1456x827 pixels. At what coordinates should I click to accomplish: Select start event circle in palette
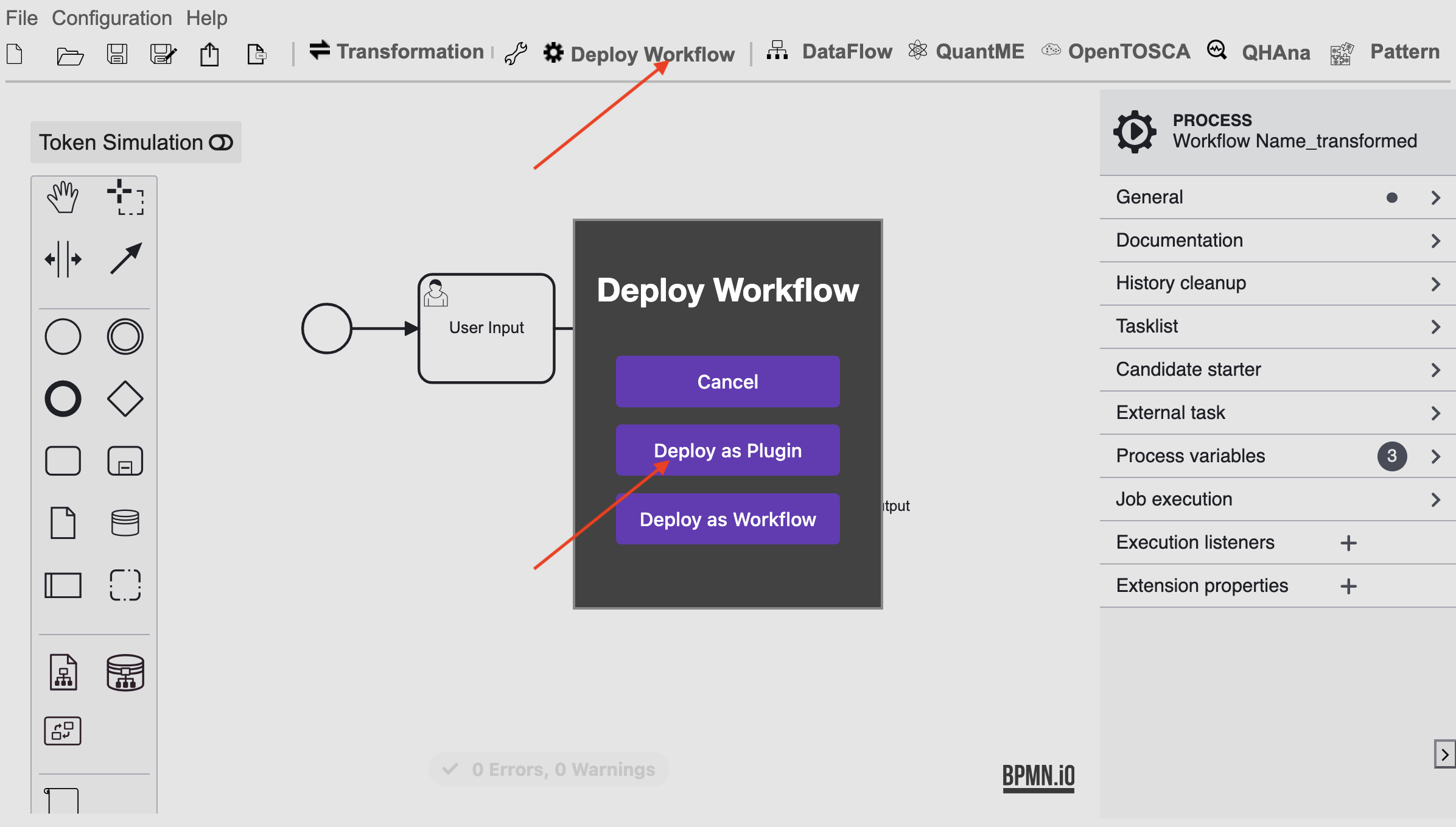63,337
